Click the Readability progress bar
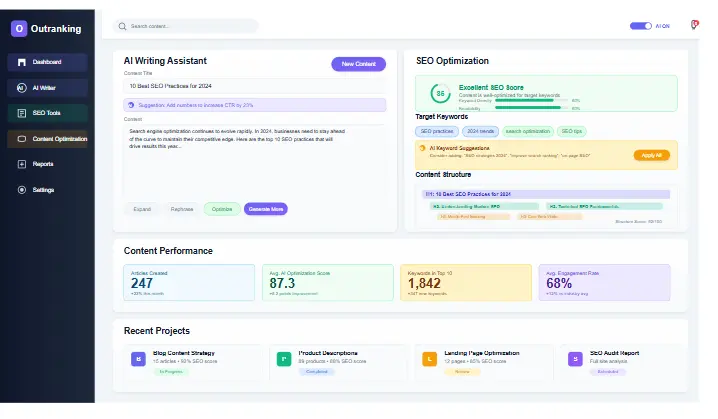 532,108
